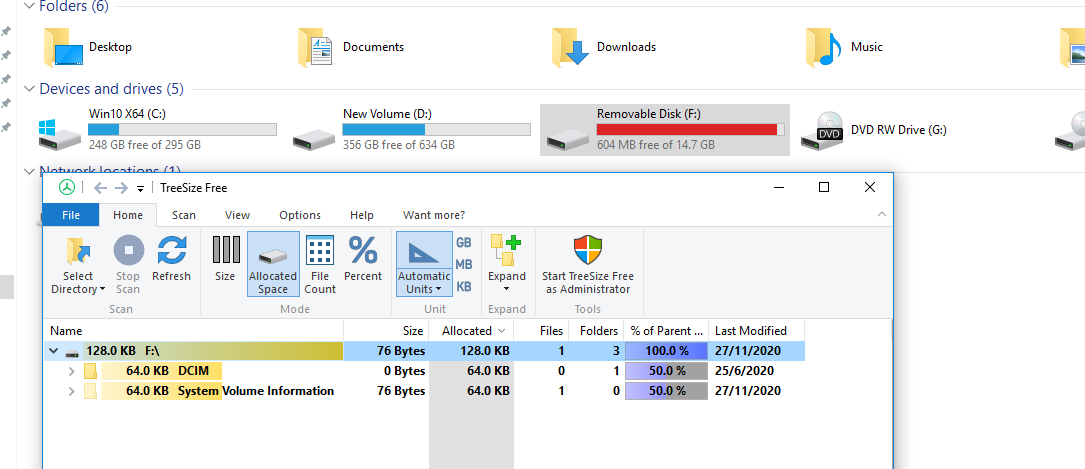Open Documents folder in Explorer

pos(352,47)
